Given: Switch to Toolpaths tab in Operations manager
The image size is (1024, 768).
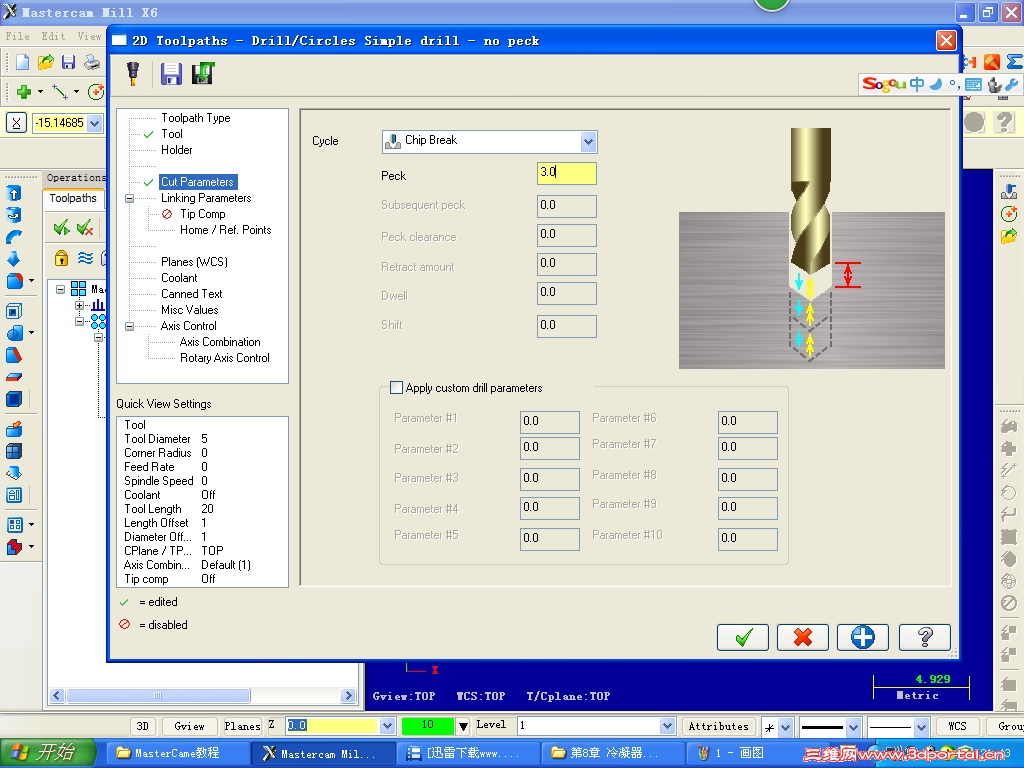Looking at the screenshot, I should pyautogui.click(x=73, y=198).
